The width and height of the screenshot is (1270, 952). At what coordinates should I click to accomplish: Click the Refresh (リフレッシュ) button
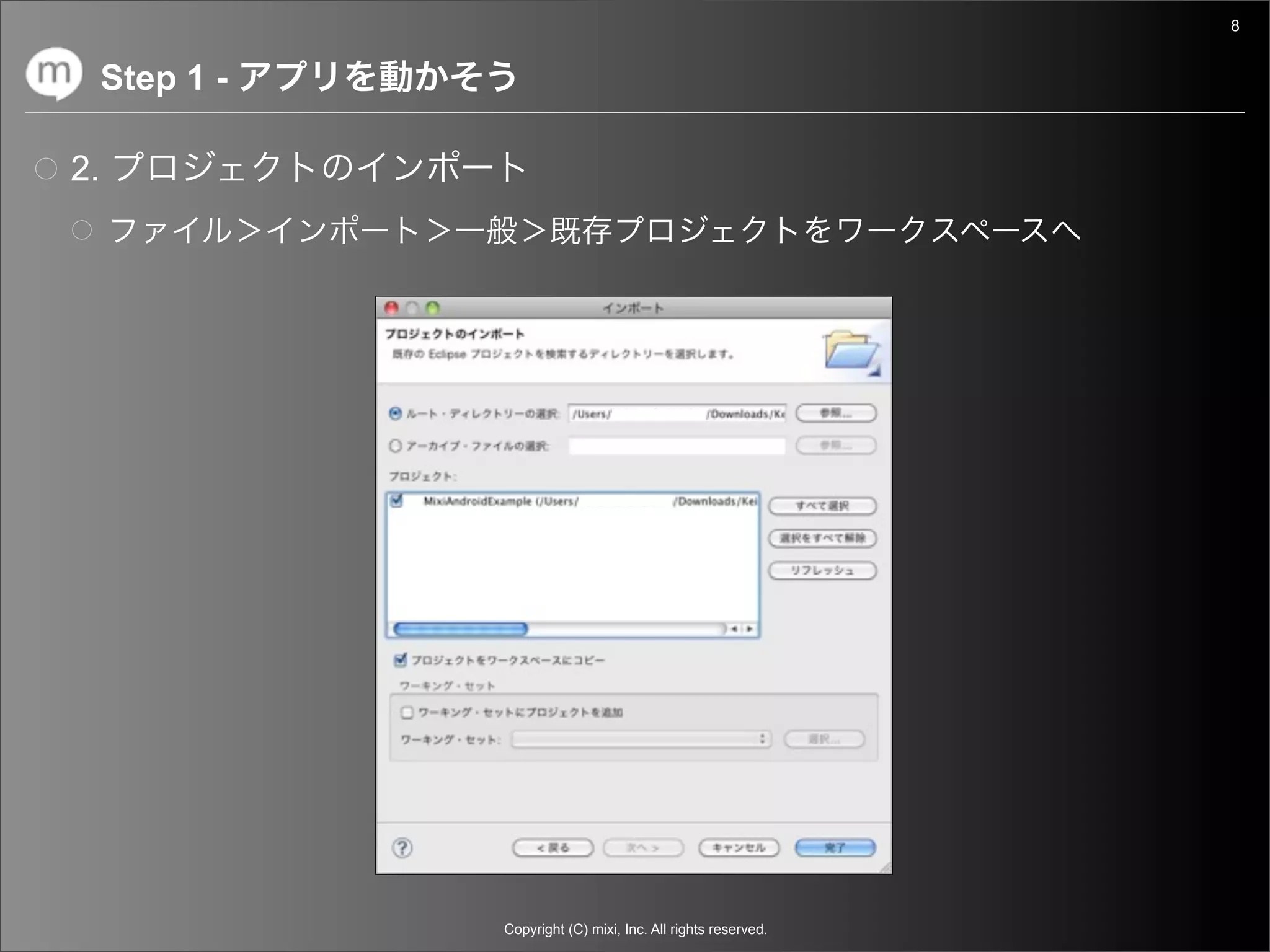coord(822,570)
